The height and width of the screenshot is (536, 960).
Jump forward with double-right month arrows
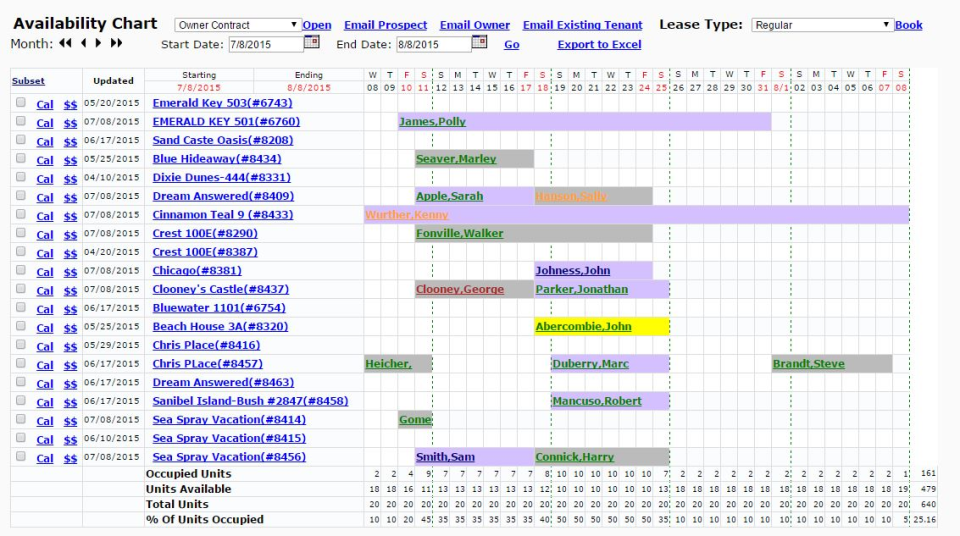[116, 43]
